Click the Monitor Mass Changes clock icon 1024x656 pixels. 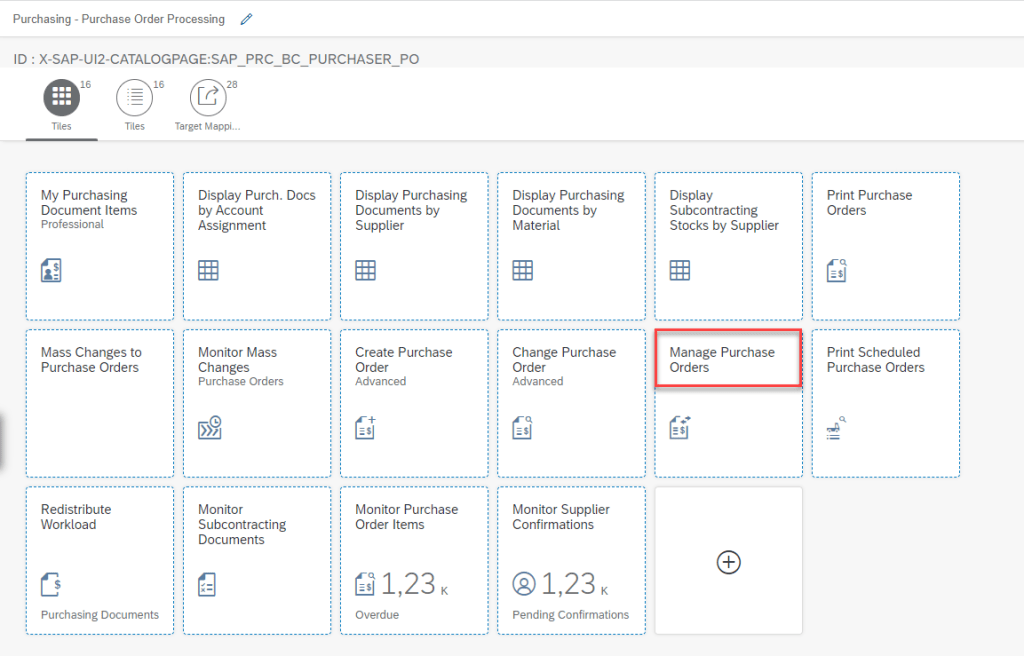click(209, 427)
